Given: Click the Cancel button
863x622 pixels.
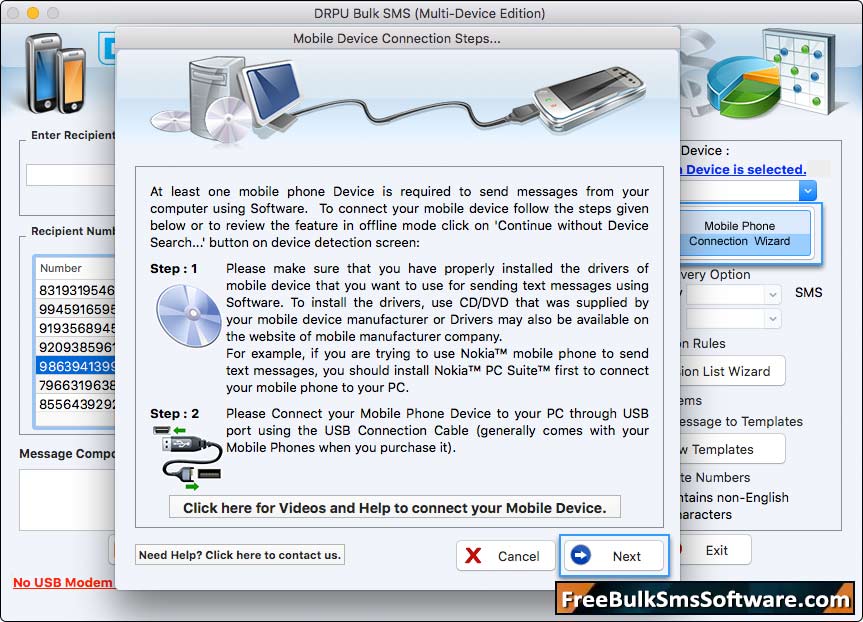Looking at the screenshot, I should (505, 556).
